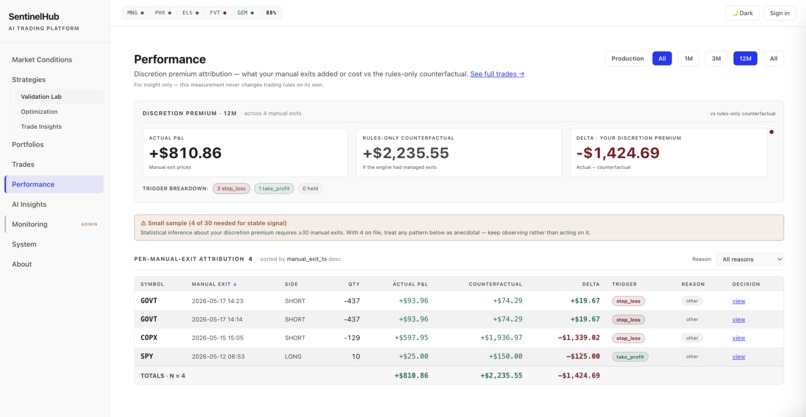Click the MNG status indicator chip
Image resolution: width=806 pixels, height=417 pixels.
[135, 13]
